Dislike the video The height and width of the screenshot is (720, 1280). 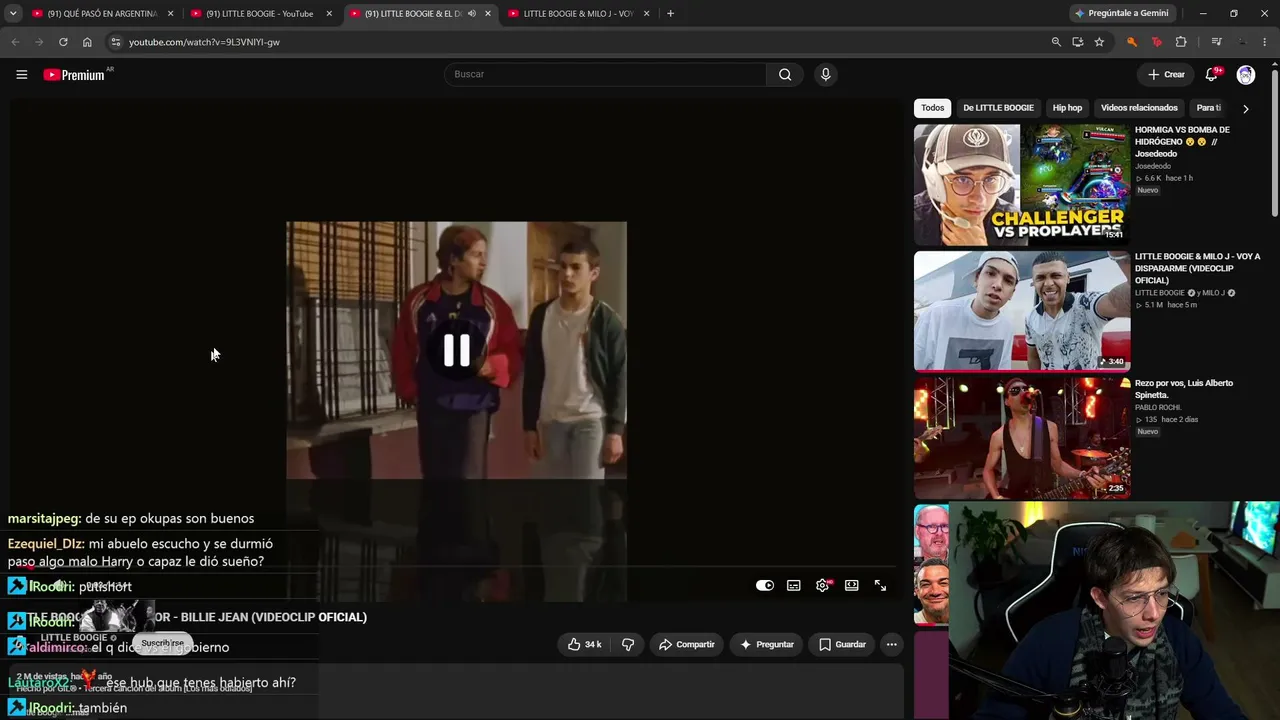[x=628, y=645]
